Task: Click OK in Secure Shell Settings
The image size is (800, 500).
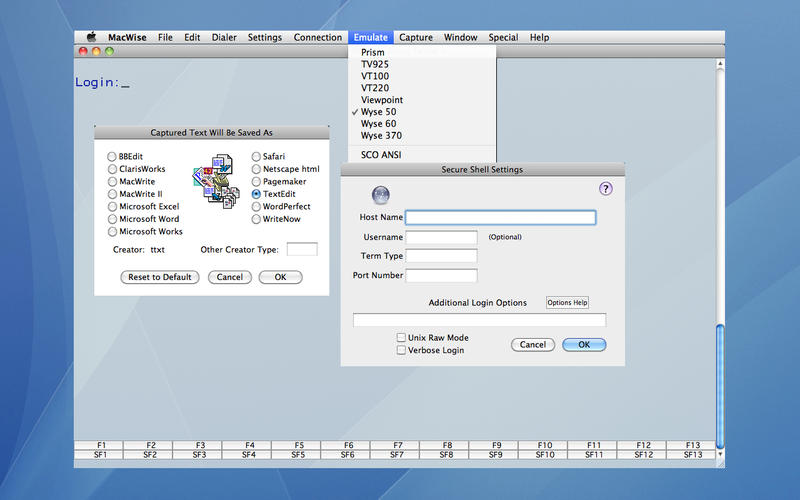Action: pyautogui.click(x=584, y=345)
